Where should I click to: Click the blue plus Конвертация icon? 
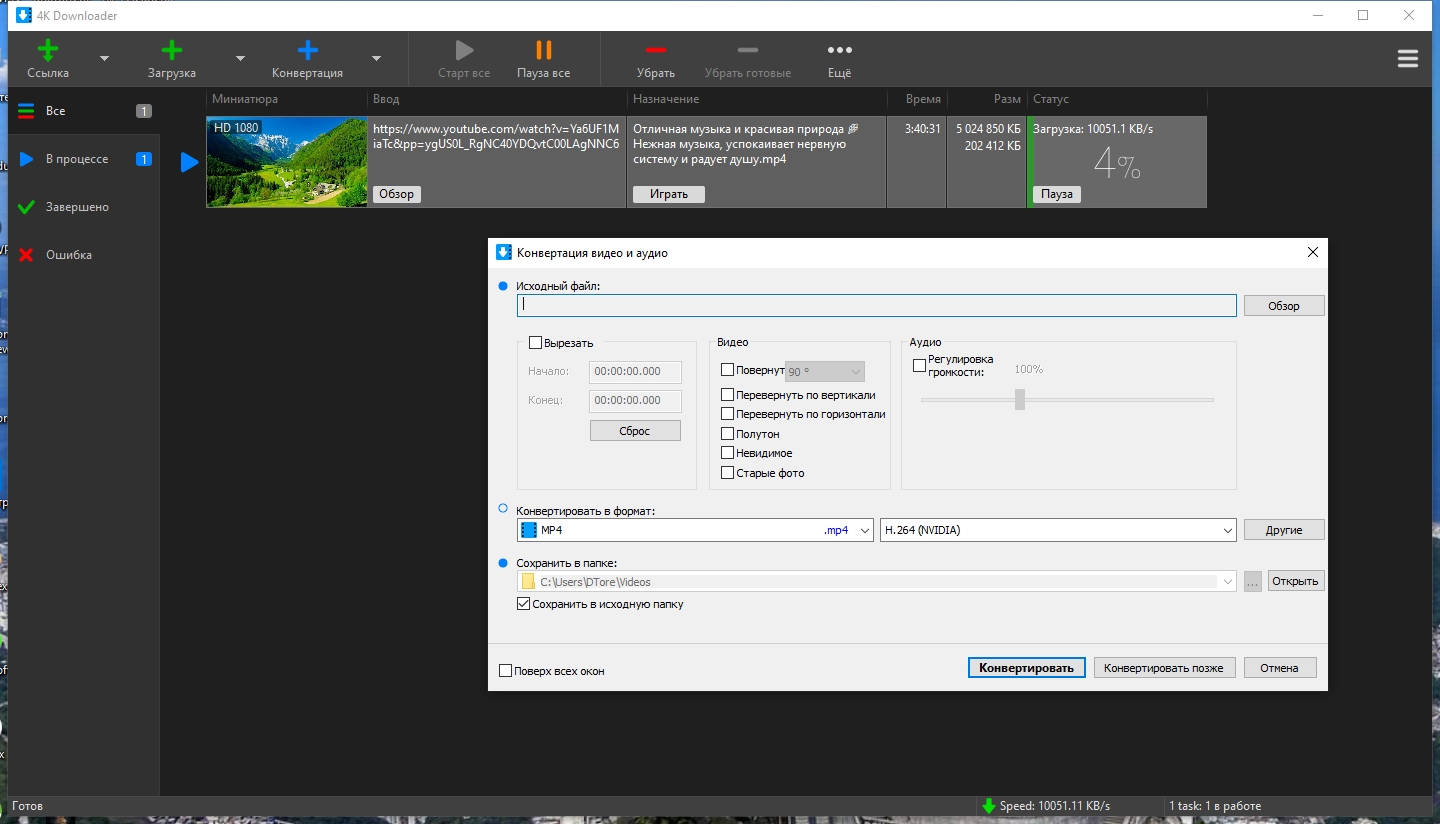click(307, 51)
